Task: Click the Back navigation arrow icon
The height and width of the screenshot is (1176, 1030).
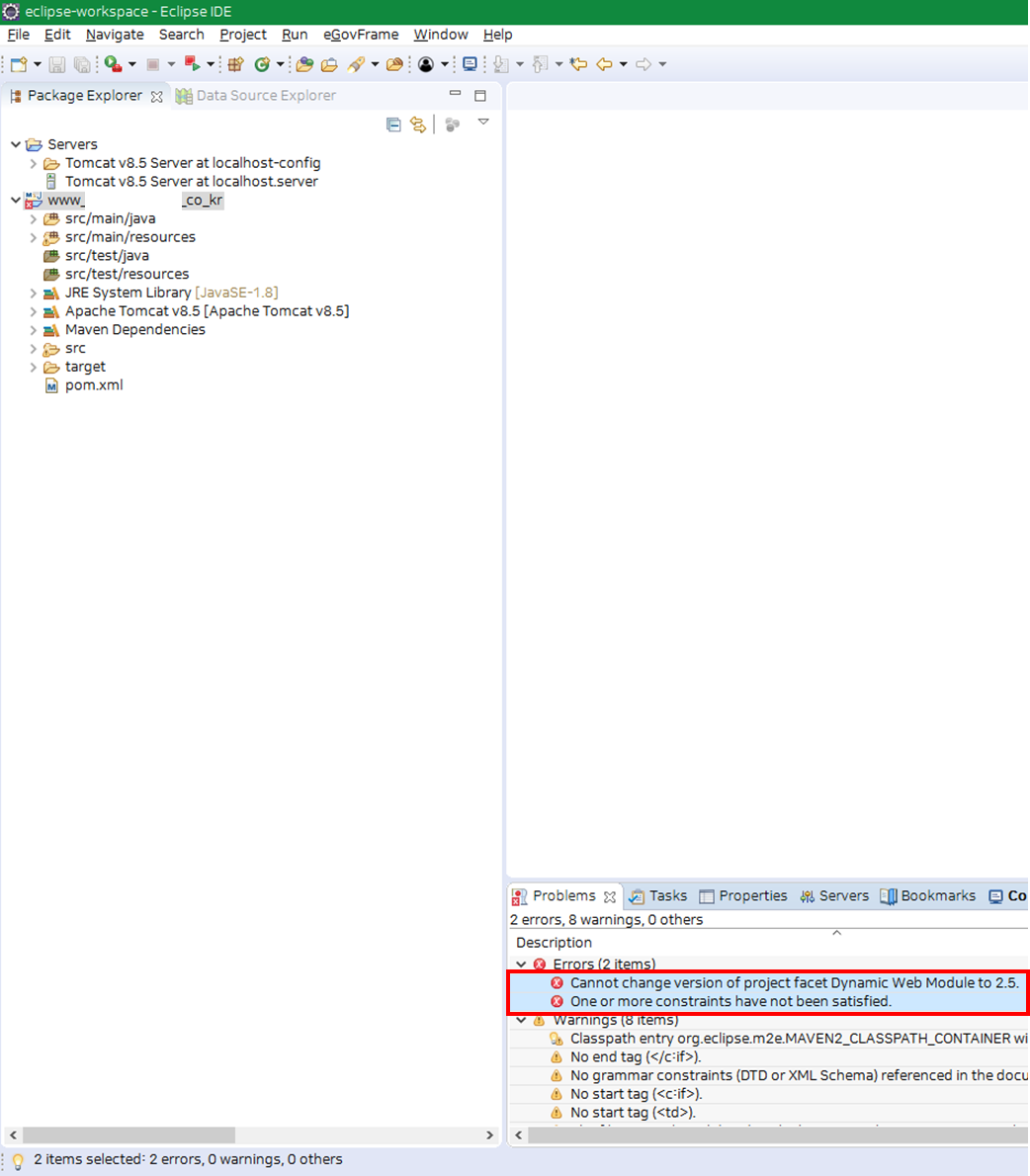Action: pos(605,64)
